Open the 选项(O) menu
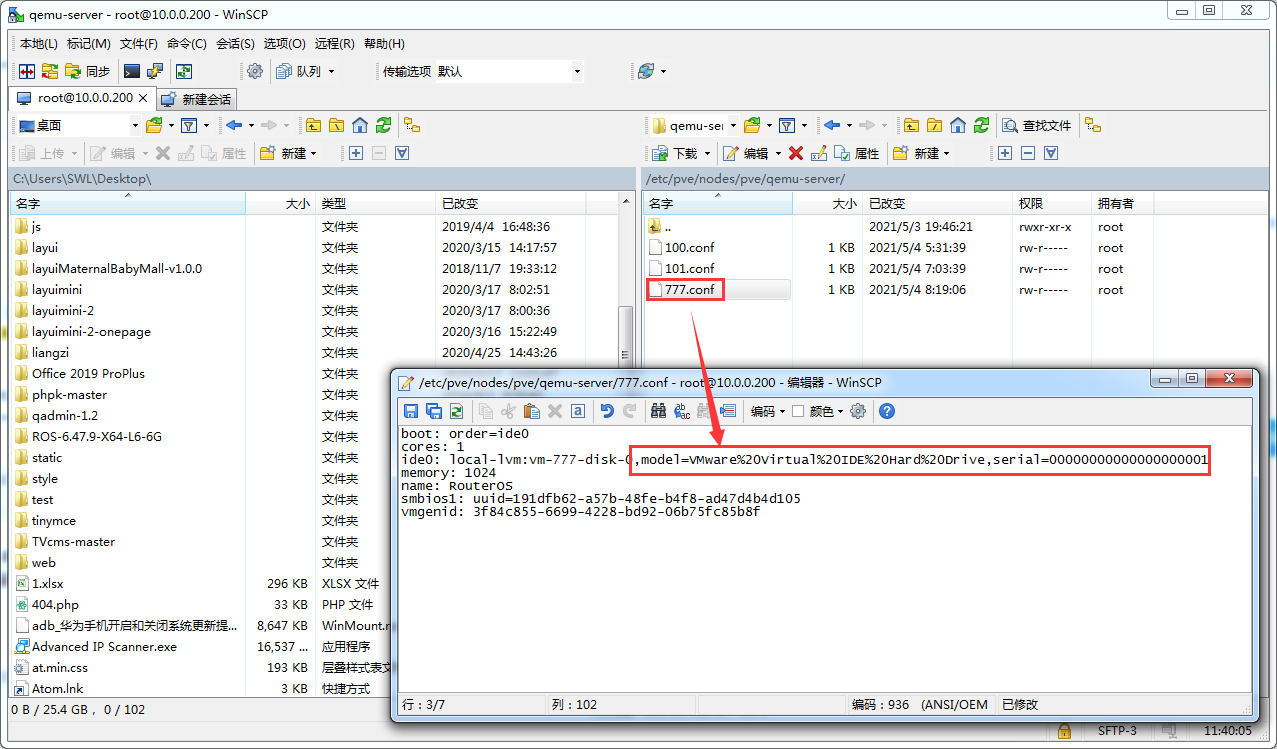Image resolution: width=1277 pixels, height=749 pixels. click(x=285, y=44)
